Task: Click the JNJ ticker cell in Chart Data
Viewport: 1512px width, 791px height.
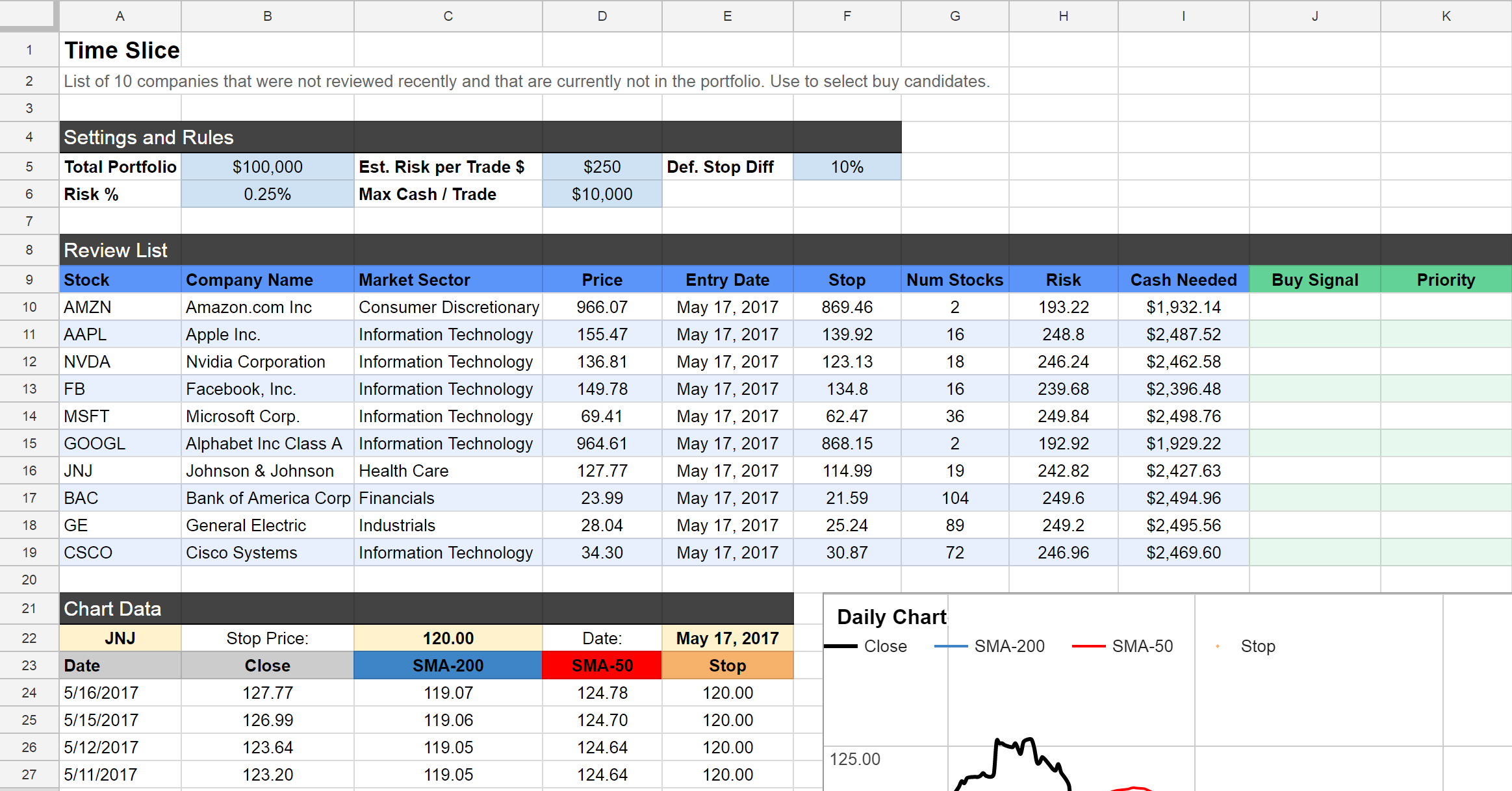Action: click(x=120, y=638)
